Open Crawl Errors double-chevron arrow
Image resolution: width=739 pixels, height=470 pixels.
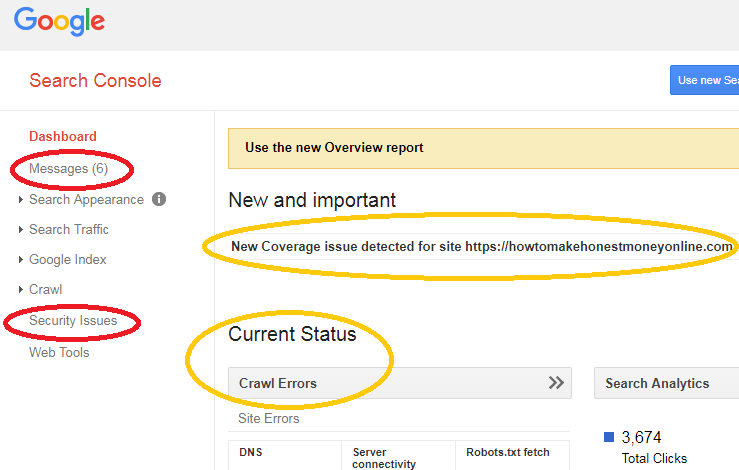pos(556,383)
